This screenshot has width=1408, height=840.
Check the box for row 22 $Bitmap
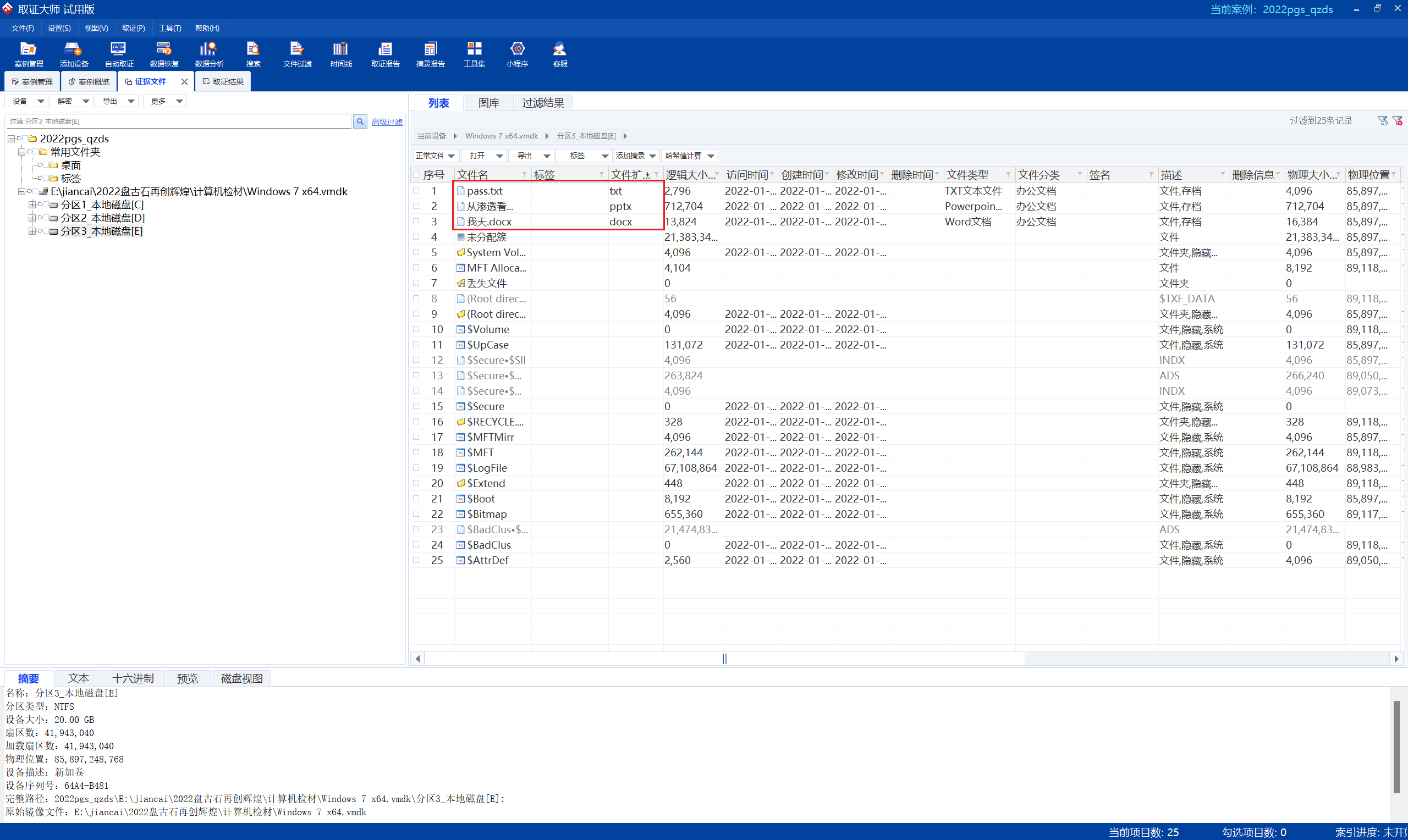pyautogui.click(x=416, y=514)
